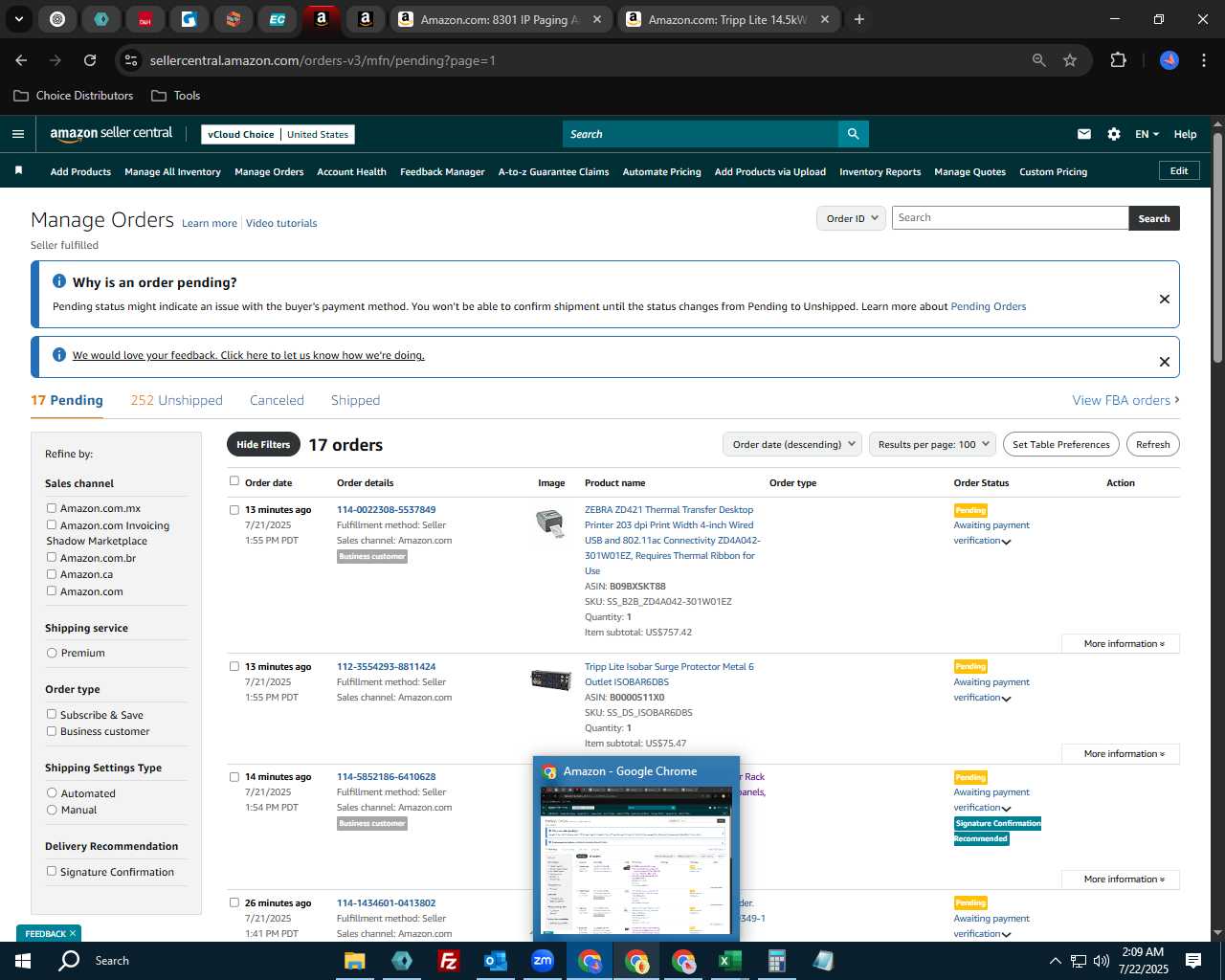
Task: Switch to the Canceled orders tab
Action: 277,400
